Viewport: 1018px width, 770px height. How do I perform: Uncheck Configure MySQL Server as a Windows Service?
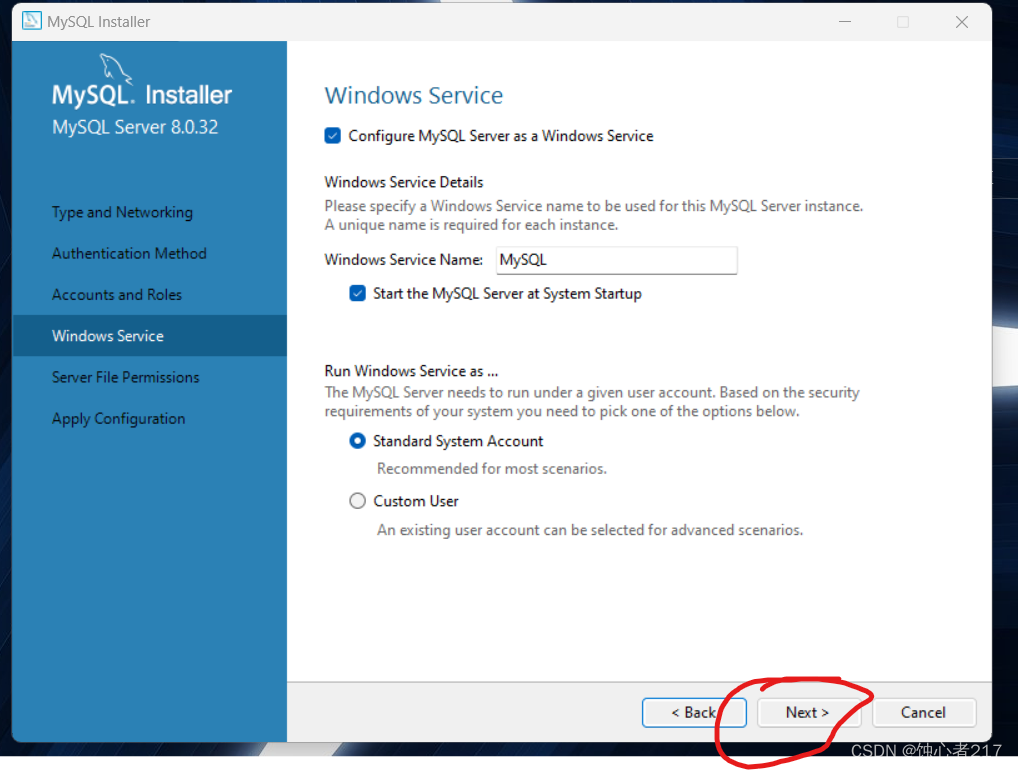332,136
